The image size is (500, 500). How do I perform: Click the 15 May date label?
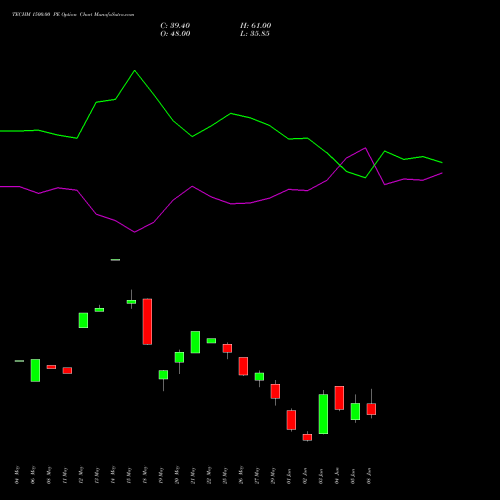tap(129, 475)
